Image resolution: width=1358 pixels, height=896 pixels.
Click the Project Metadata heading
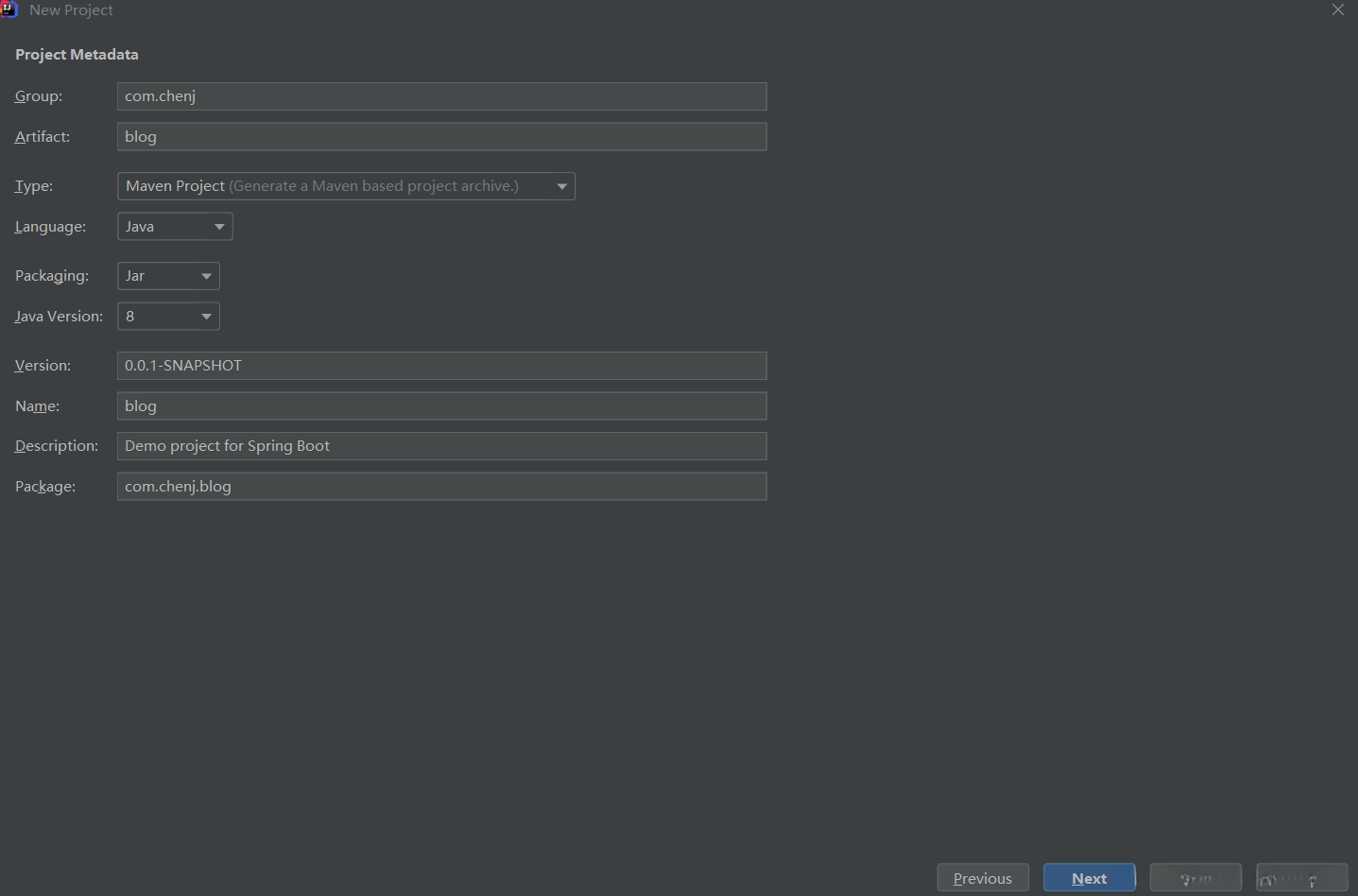pos(77,55)
